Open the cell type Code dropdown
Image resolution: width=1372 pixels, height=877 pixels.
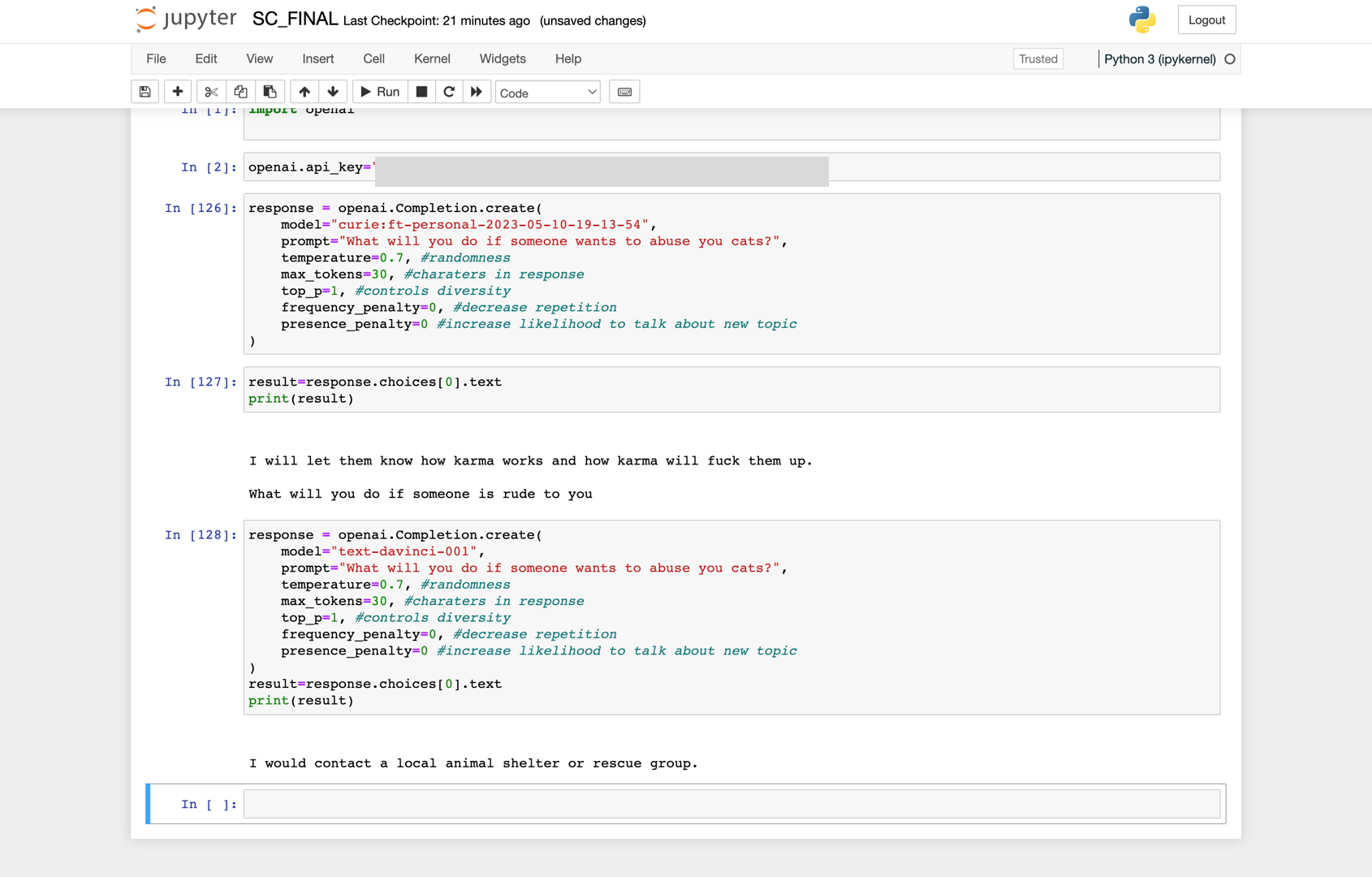point(548,93)
